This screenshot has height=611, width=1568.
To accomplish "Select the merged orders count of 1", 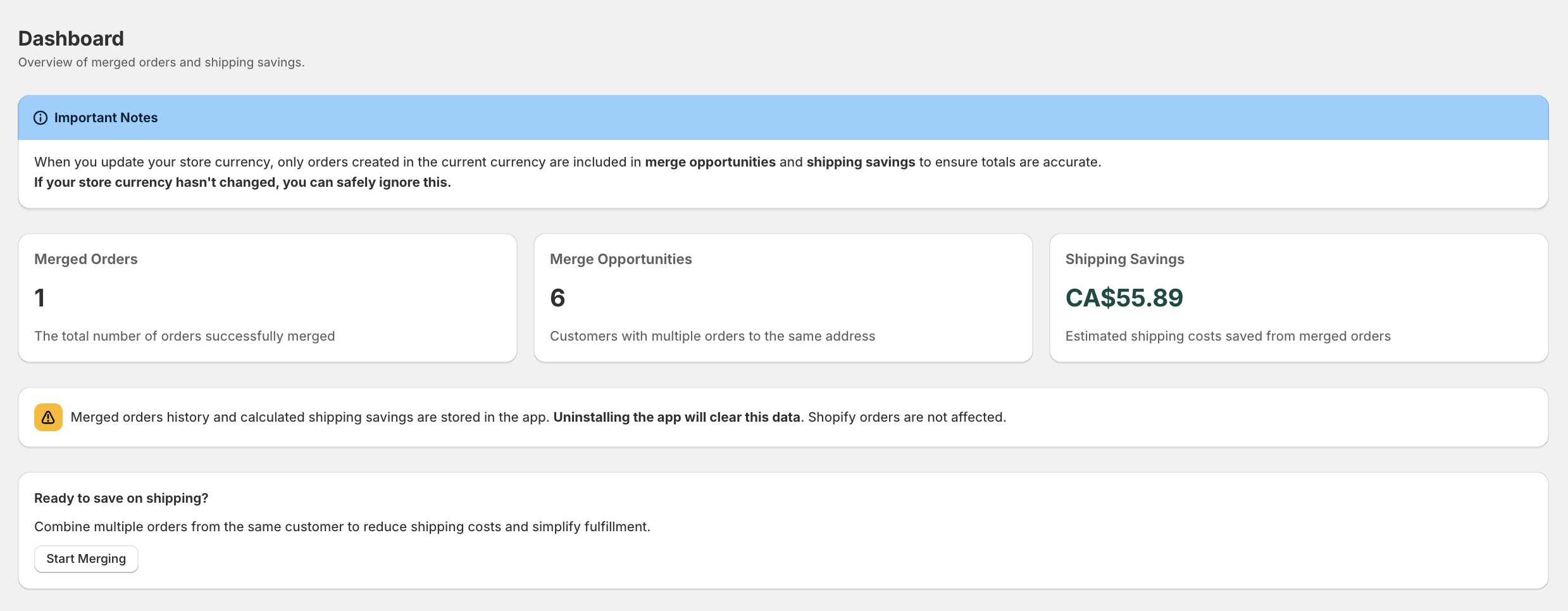I will point(39,298).
